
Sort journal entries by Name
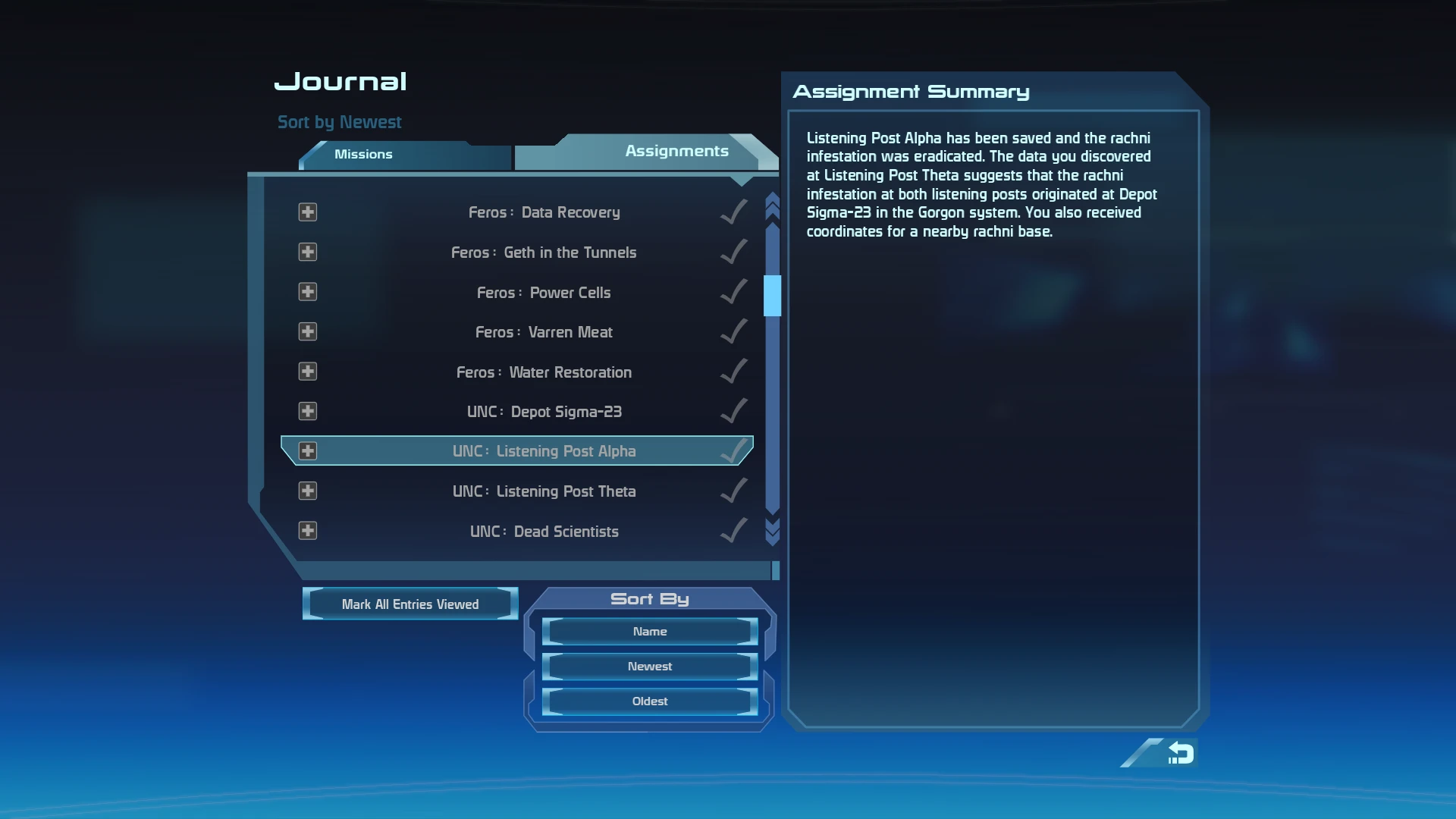pyautogui.click(x=650, y=632)
